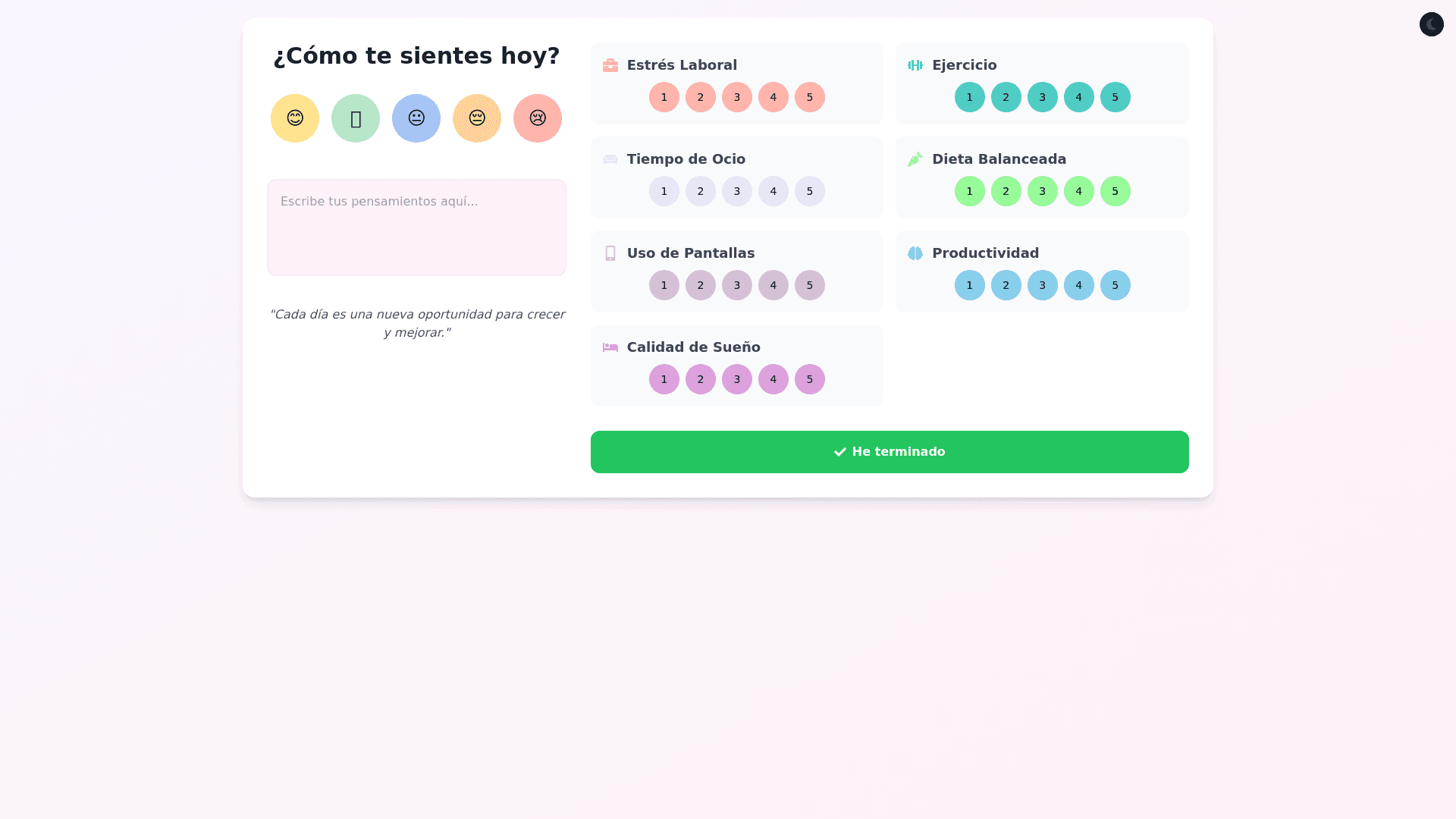Screen dimensions: 1456x819
Task: Click the briefcase icon beside Estrés Laboral
Action: pos(610,65)
